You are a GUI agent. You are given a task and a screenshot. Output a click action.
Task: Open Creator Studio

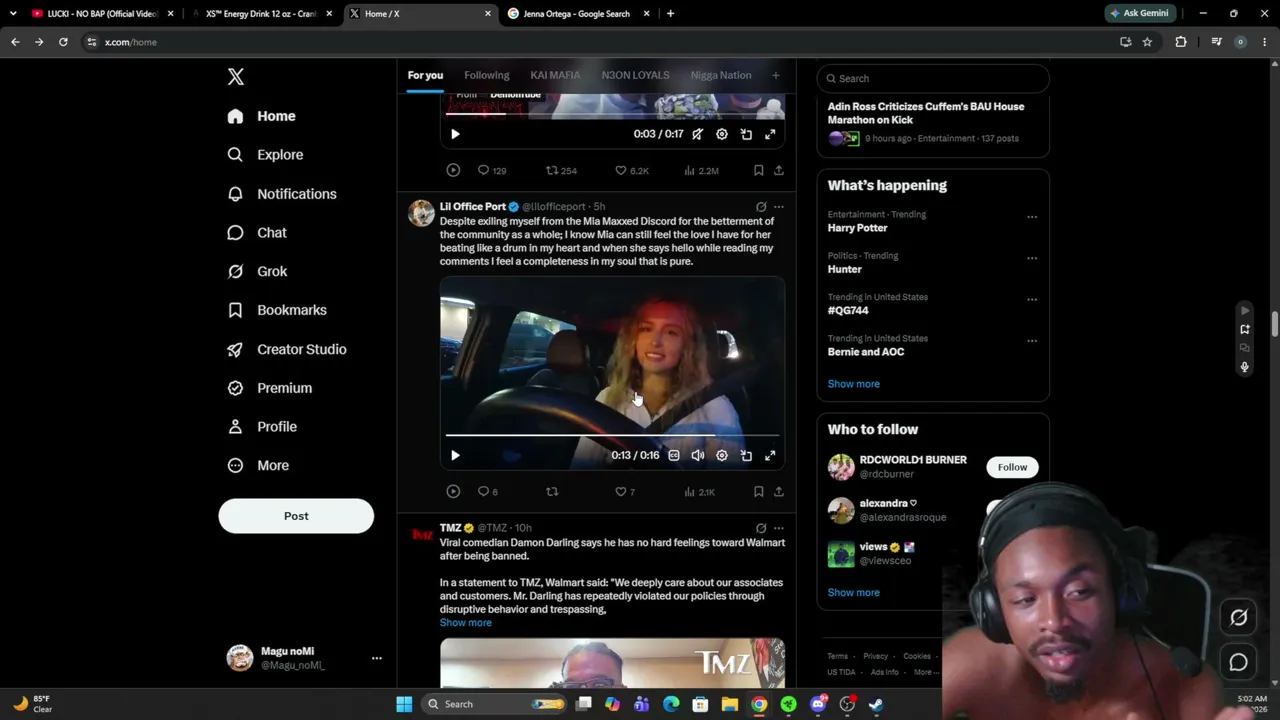pyautogui.click(x=287, y=349)
